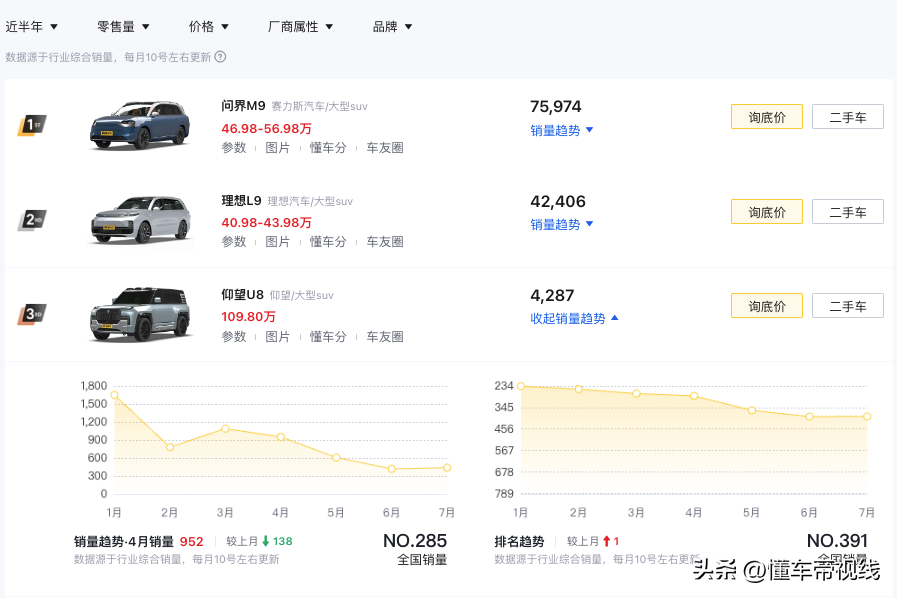The height and width of the screenshot is (598, 897).
Task: Open the 品牌 brand filter dropdown
Action: [x=391, y=26]
